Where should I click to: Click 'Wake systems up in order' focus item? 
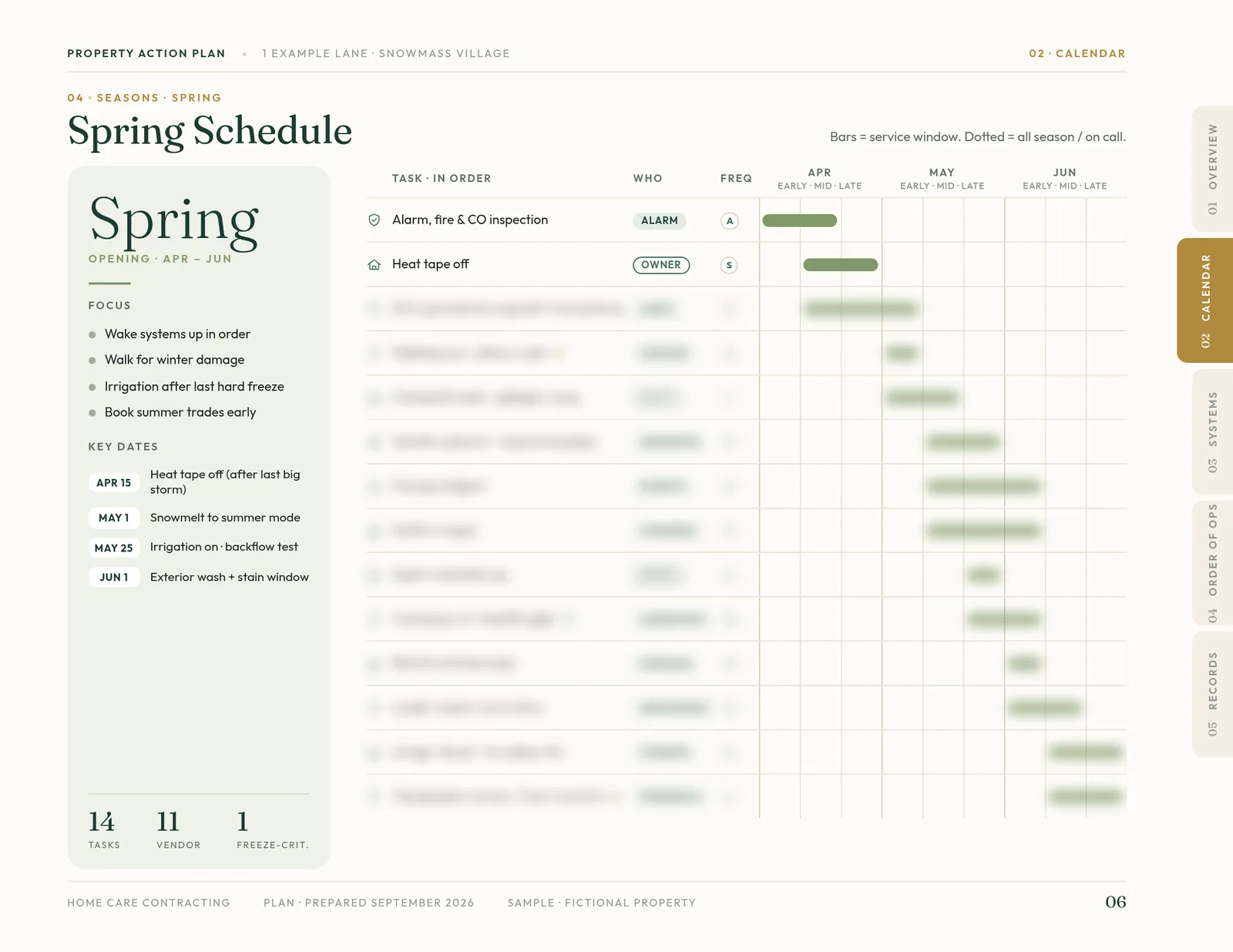pos(177,334)
